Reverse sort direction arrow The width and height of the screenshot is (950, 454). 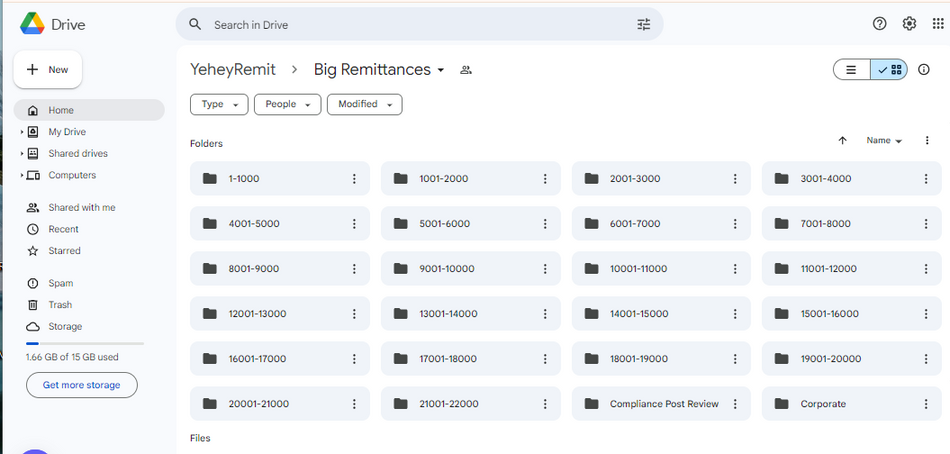(x=842, y=141)
